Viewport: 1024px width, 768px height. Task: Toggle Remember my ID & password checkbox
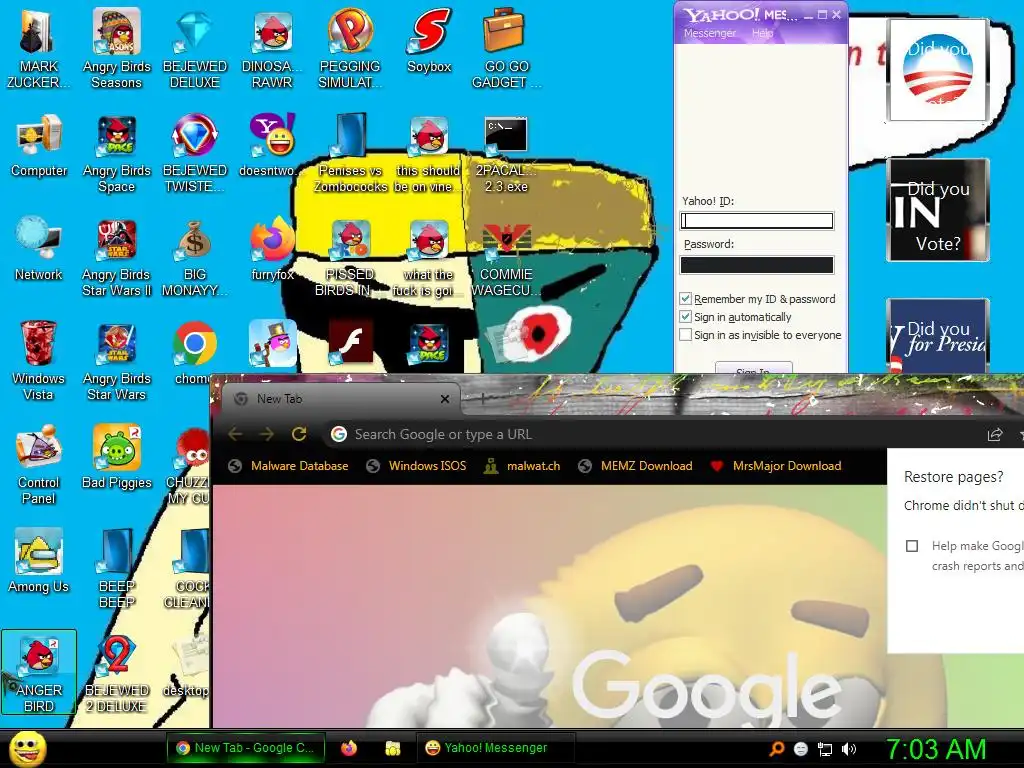pos(685,298)
